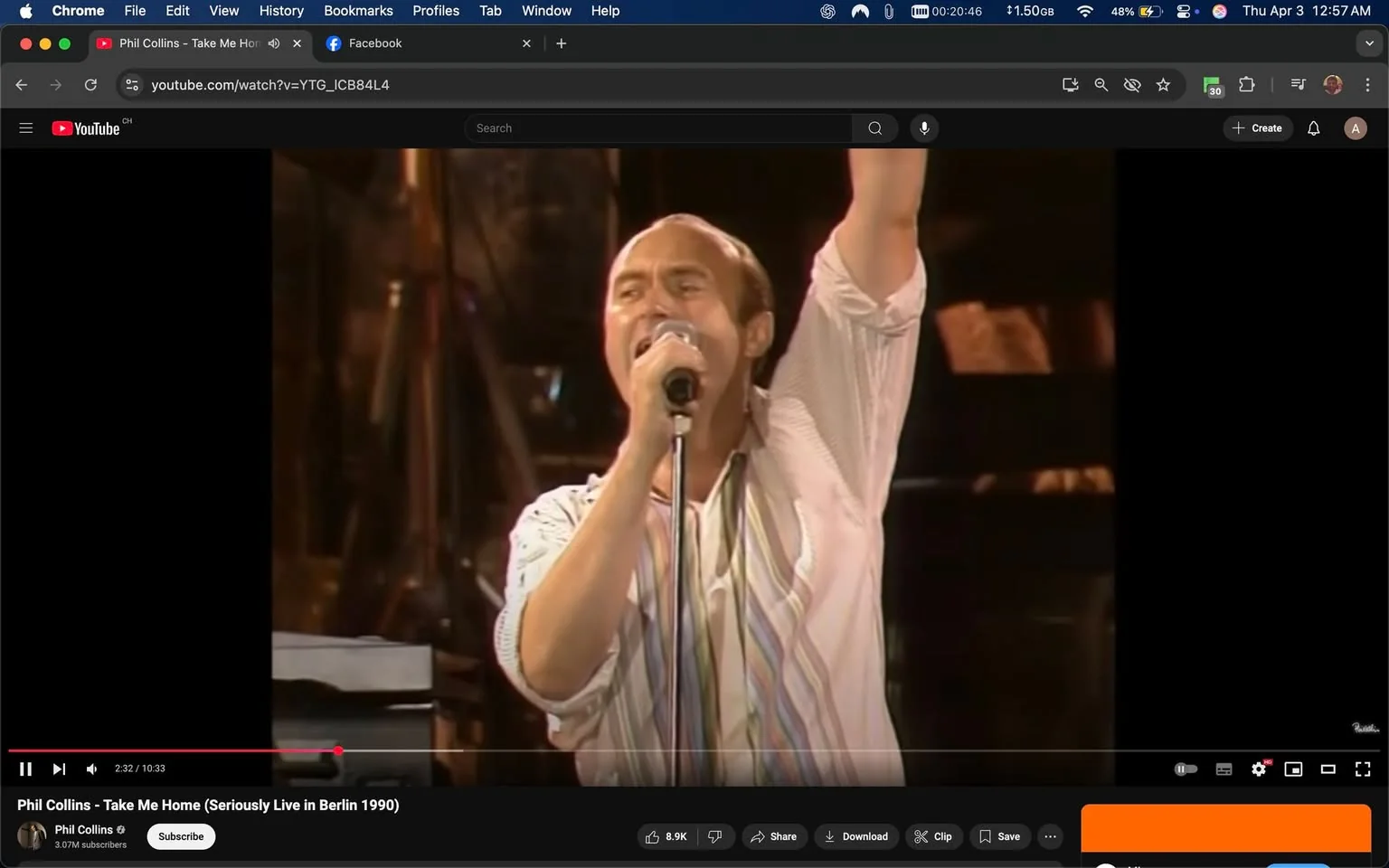The height and width of the screenshot is (868, 1389).
Task: Close the Facebook tab
Action: point(526,43)
